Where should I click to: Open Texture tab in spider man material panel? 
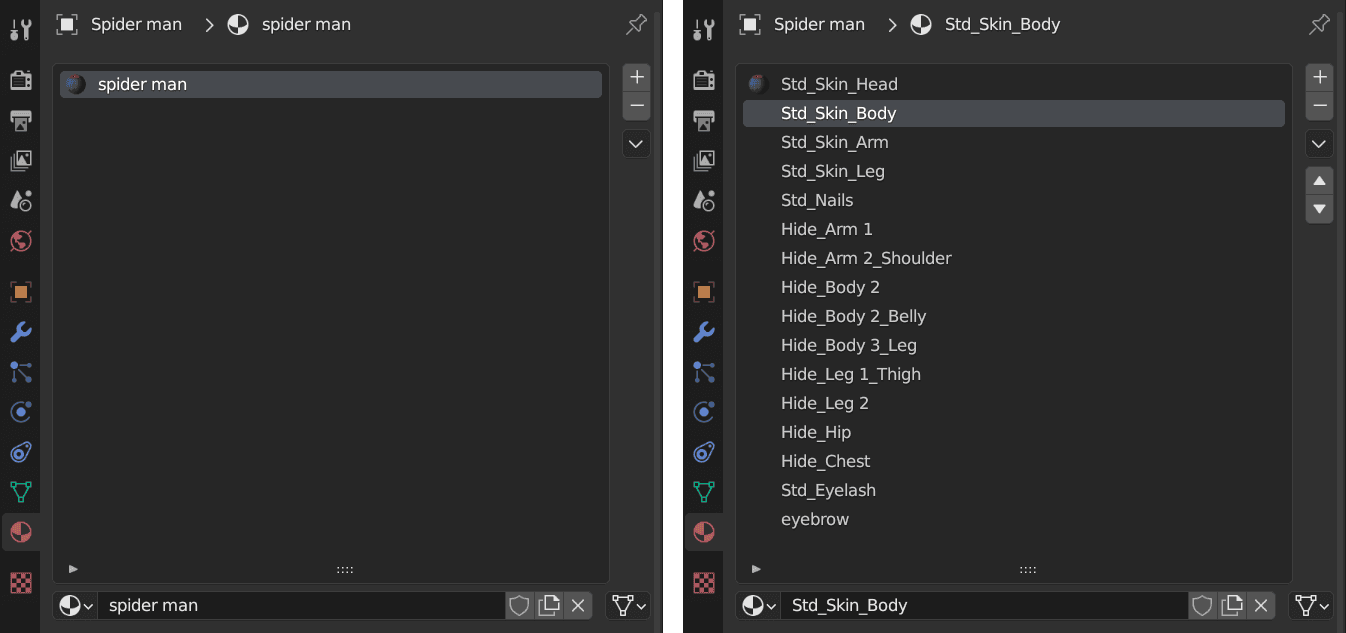20,582
